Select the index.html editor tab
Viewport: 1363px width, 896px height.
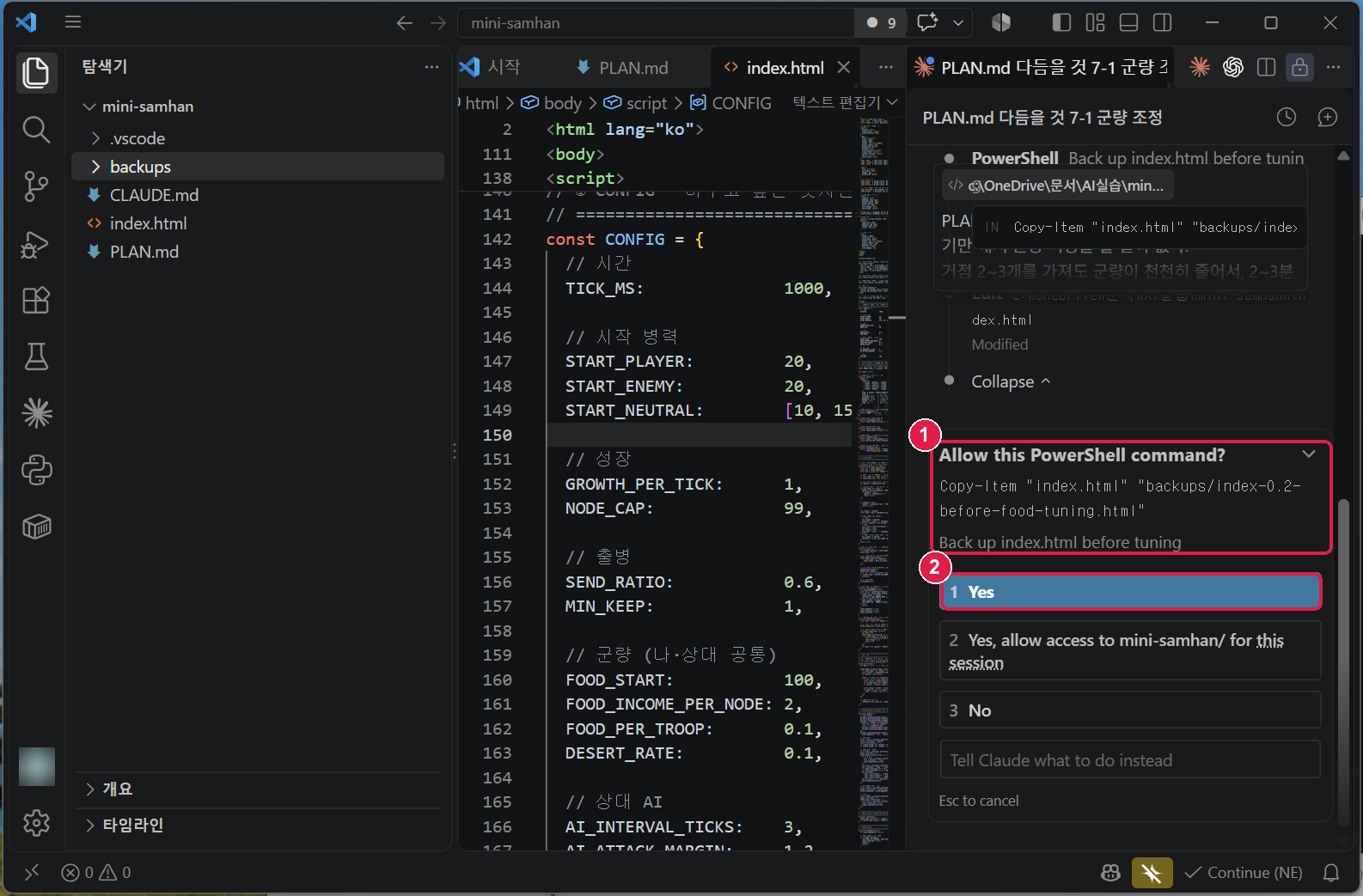click(785, 67)
